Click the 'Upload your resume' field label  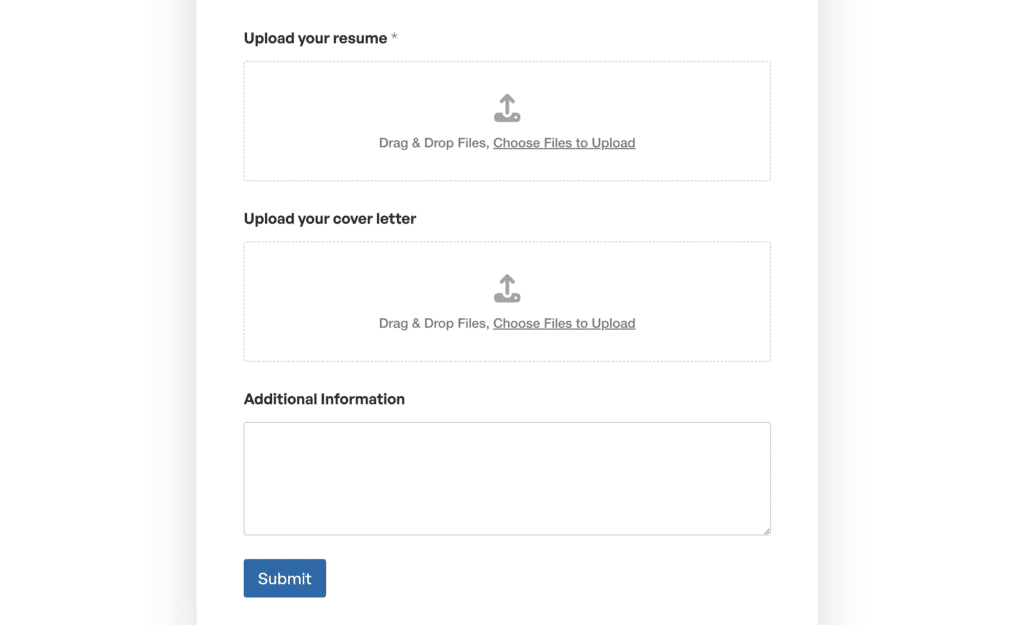point(315,38)
